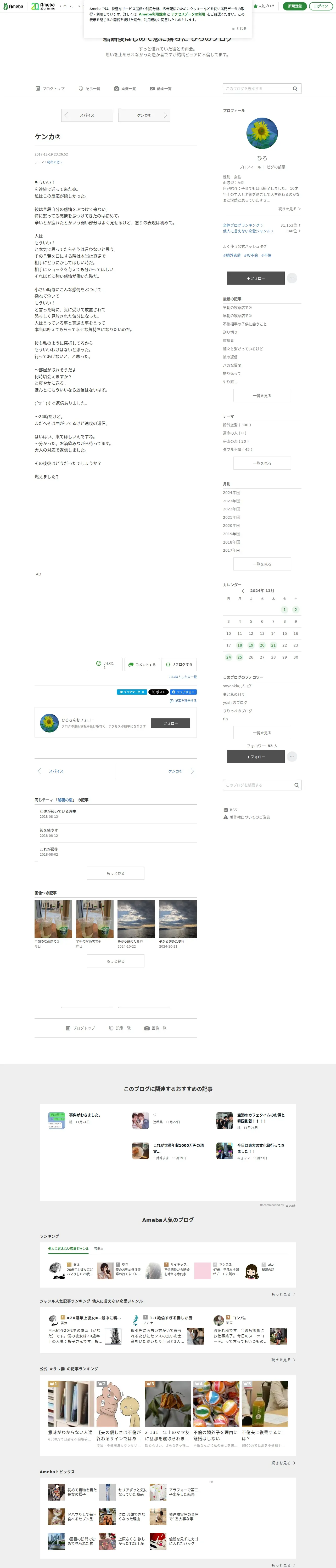Open the recent article 不倫相手の子供に会うこと
336x1568 pixels.
pos(244,324)
